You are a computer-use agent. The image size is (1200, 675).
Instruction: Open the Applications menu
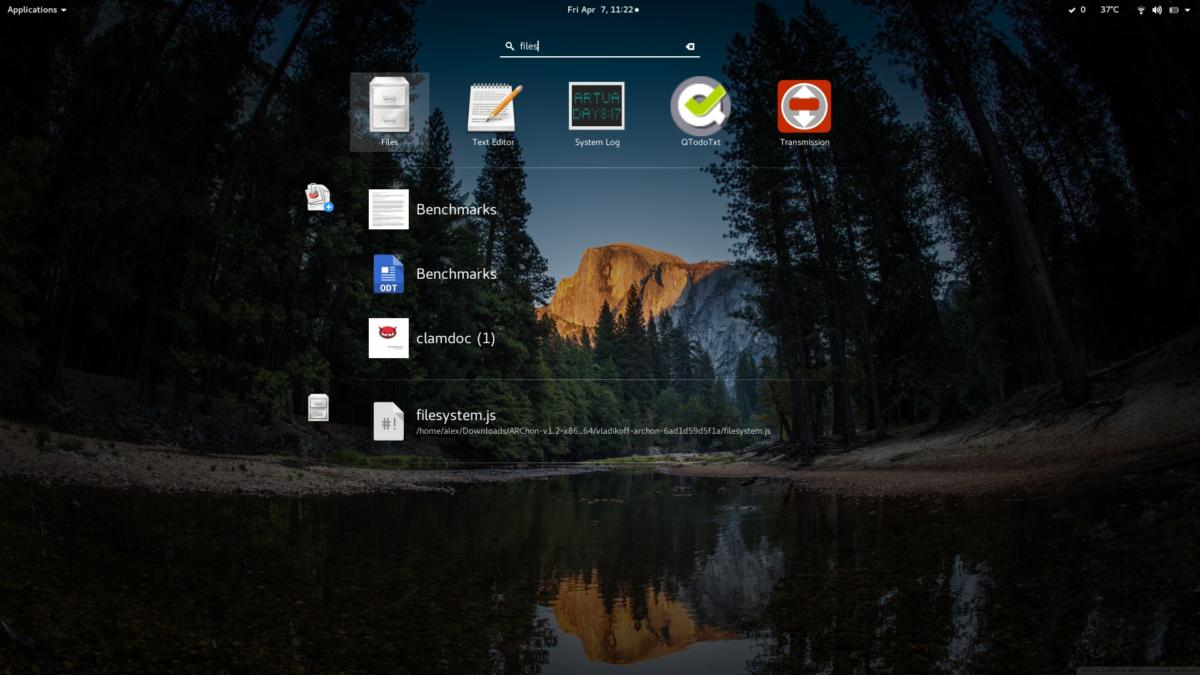(37, 9)
